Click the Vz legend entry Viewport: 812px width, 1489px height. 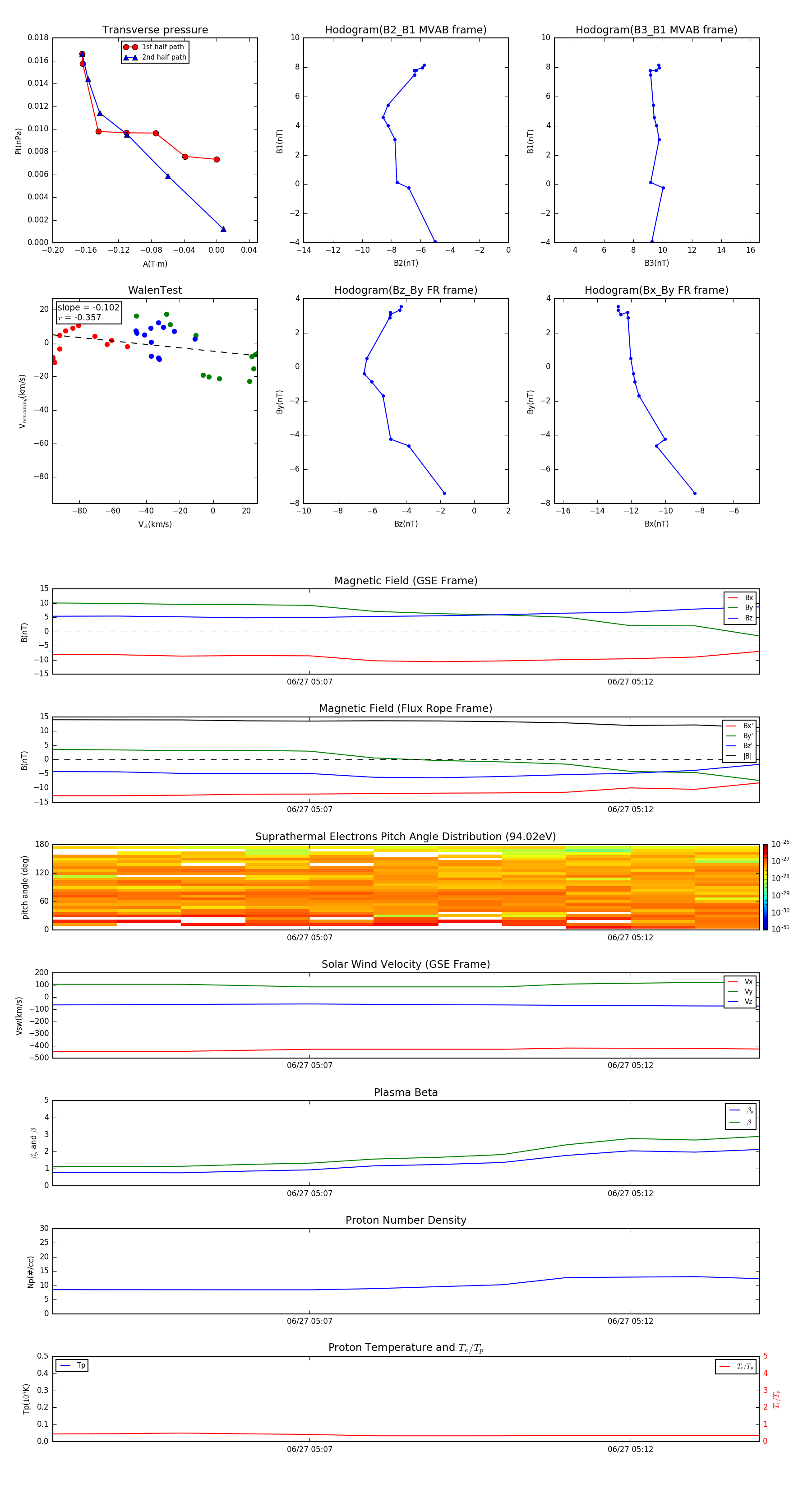click(740, 1002)
